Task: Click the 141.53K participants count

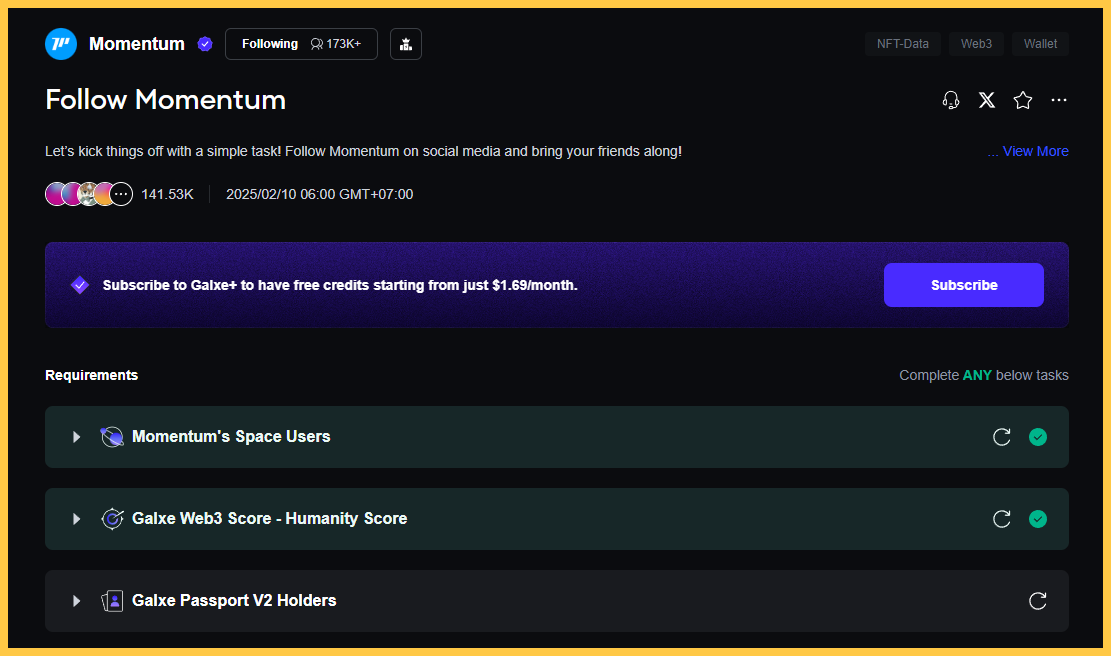Action: click(x=167, y=194)
